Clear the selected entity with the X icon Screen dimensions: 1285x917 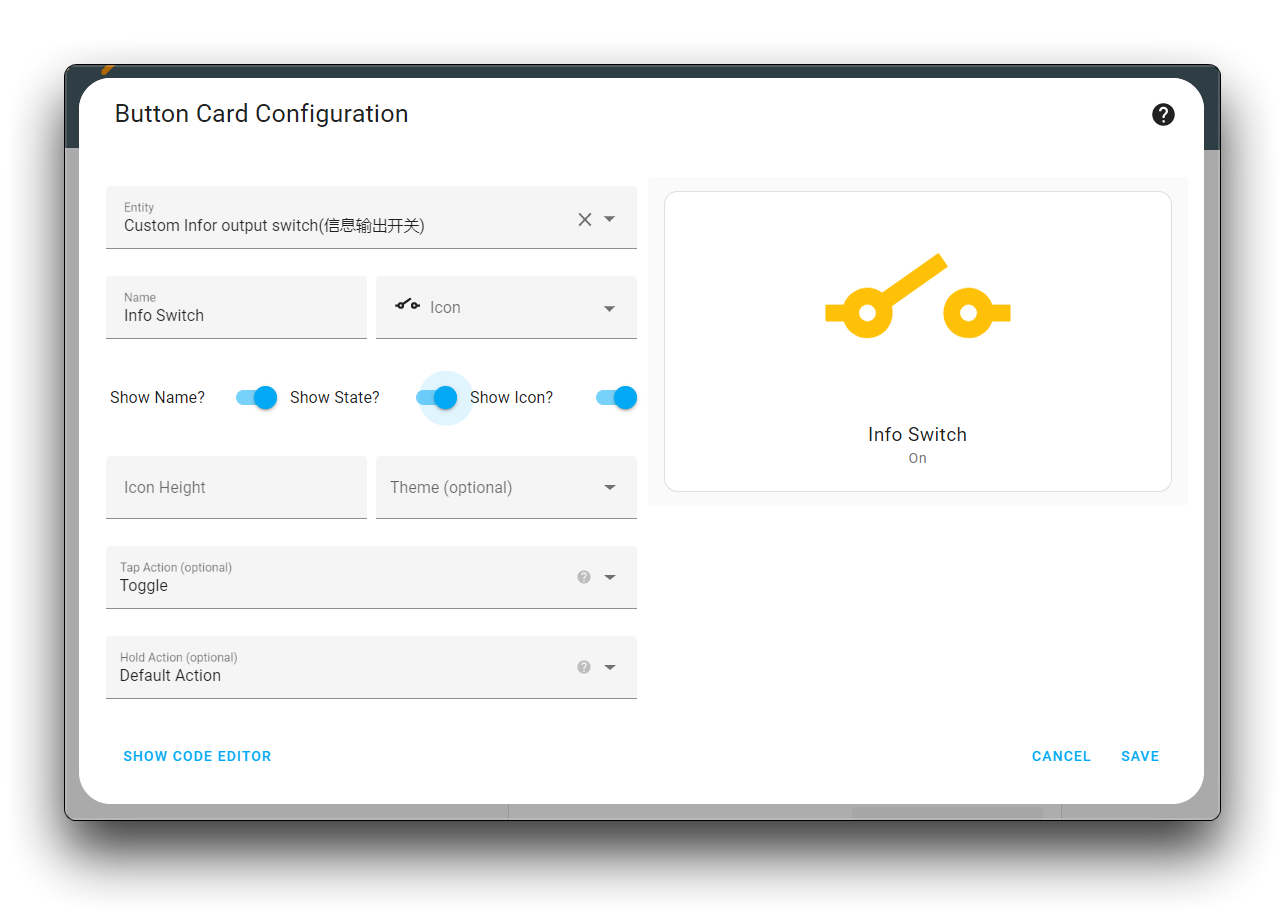[585, 219]
